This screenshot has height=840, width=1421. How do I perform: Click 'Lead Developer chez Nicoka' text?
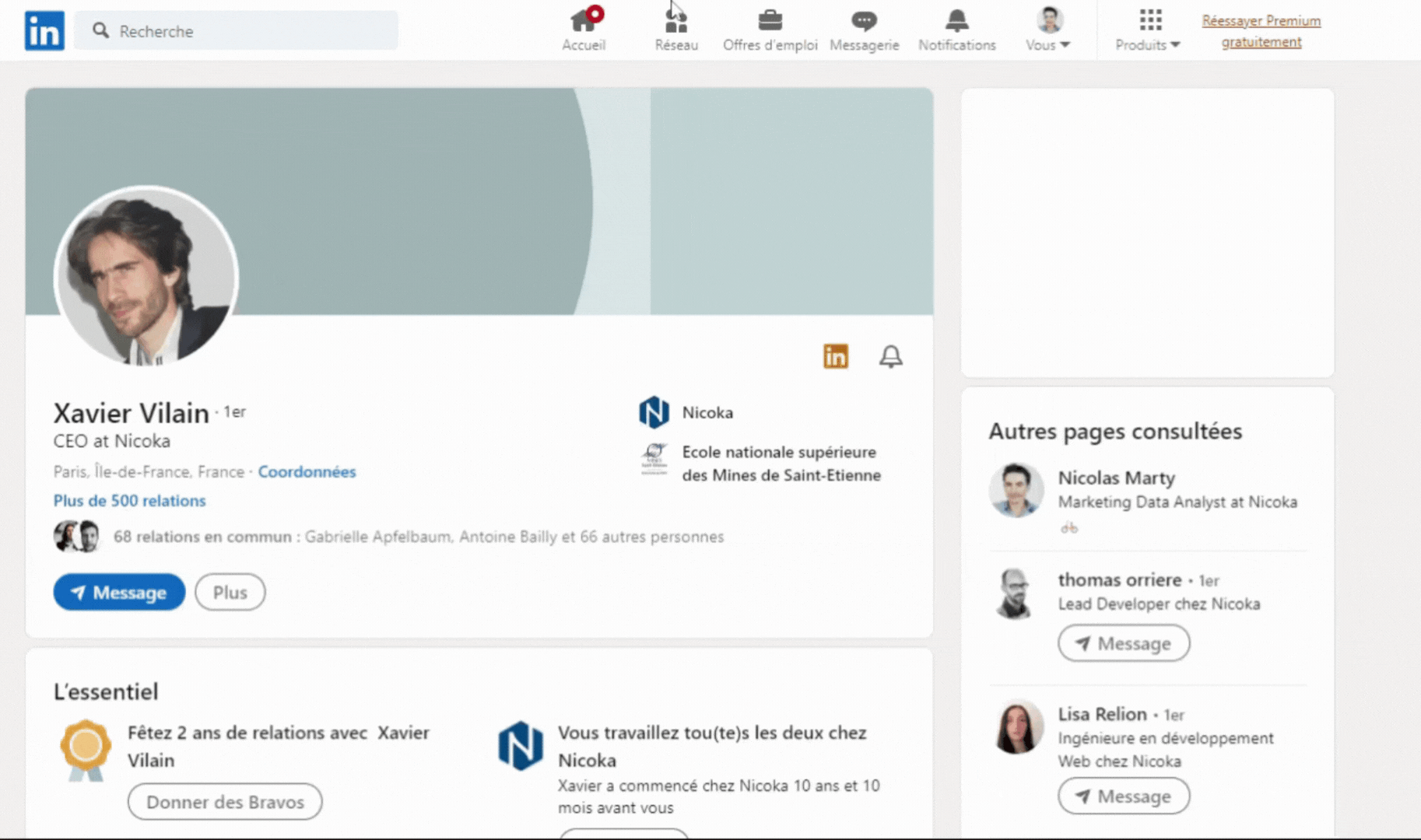point(1159,604)
